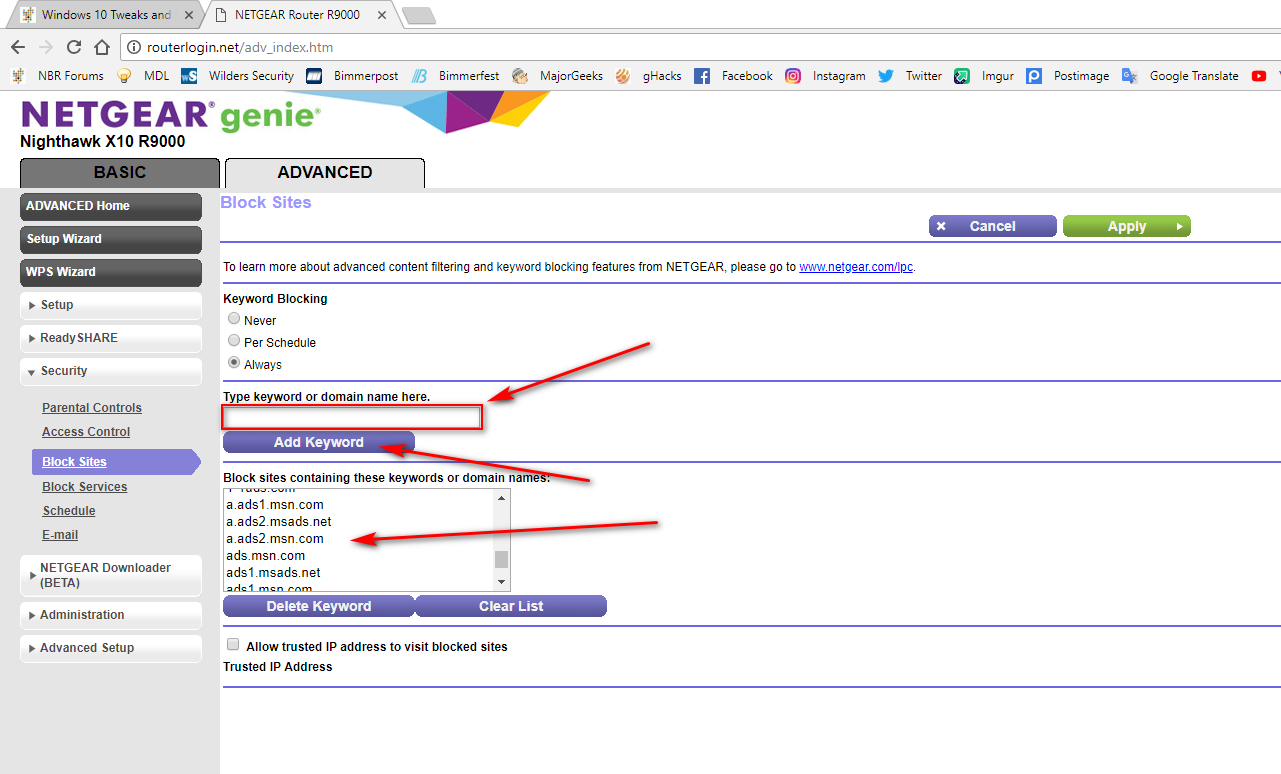Viewport: 1281px width, 774px height.
Task: Open a new browser tab
Action: coord(418,15)
